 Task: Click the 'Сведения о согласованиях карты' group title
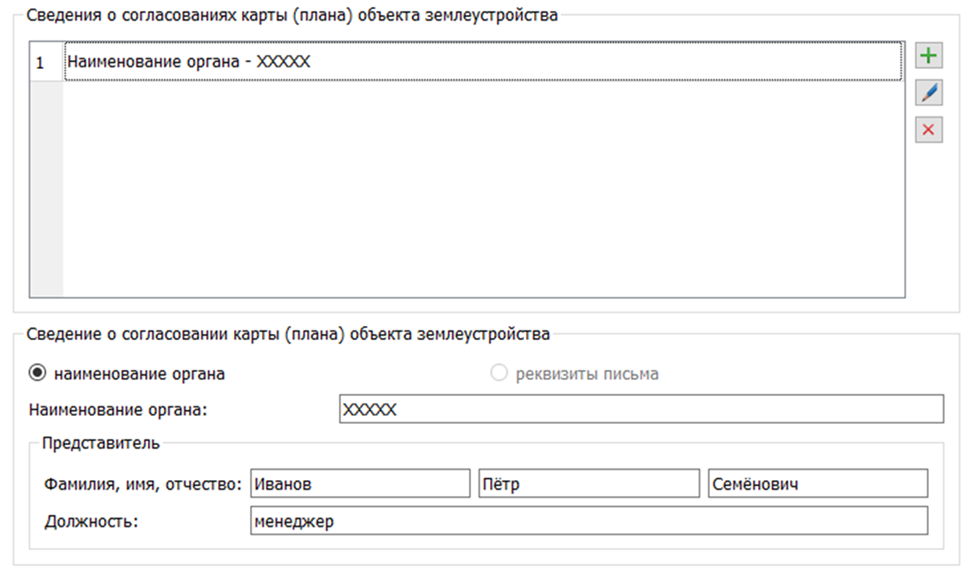292,15
